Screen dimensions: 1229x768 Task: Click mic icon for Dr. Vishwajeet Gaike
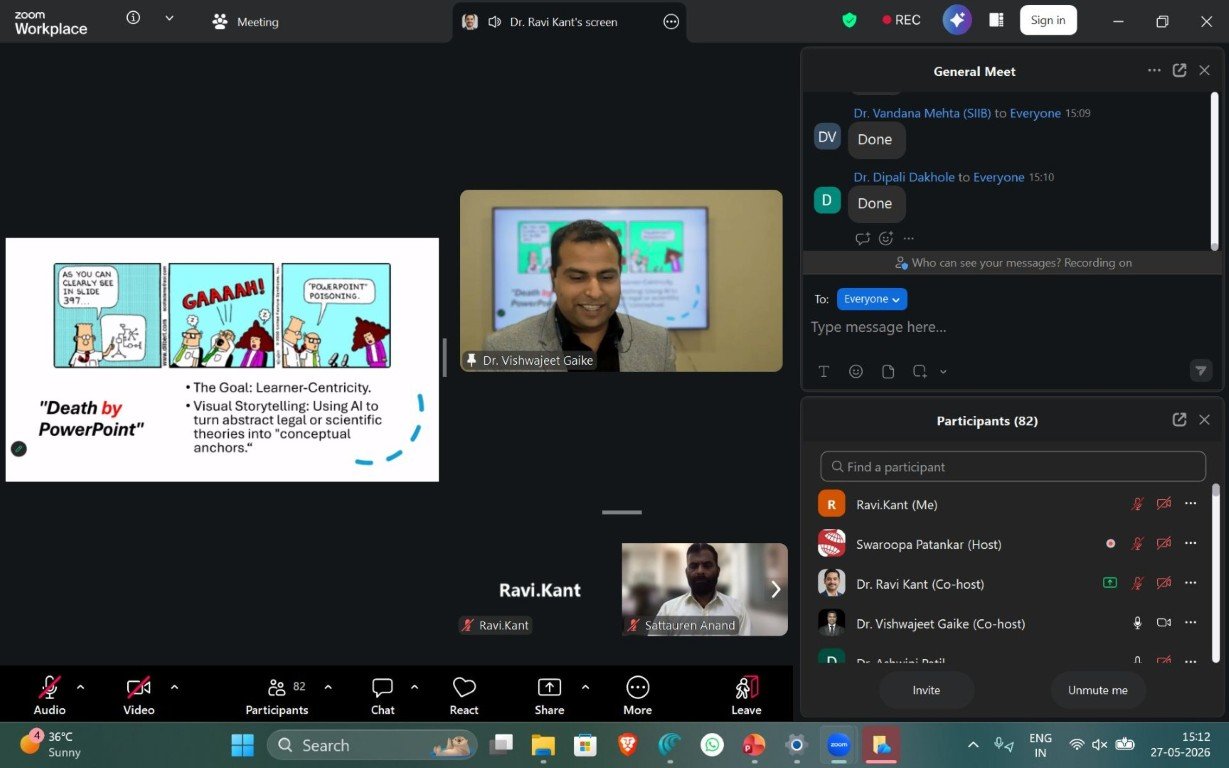(x=1137, y=622)
